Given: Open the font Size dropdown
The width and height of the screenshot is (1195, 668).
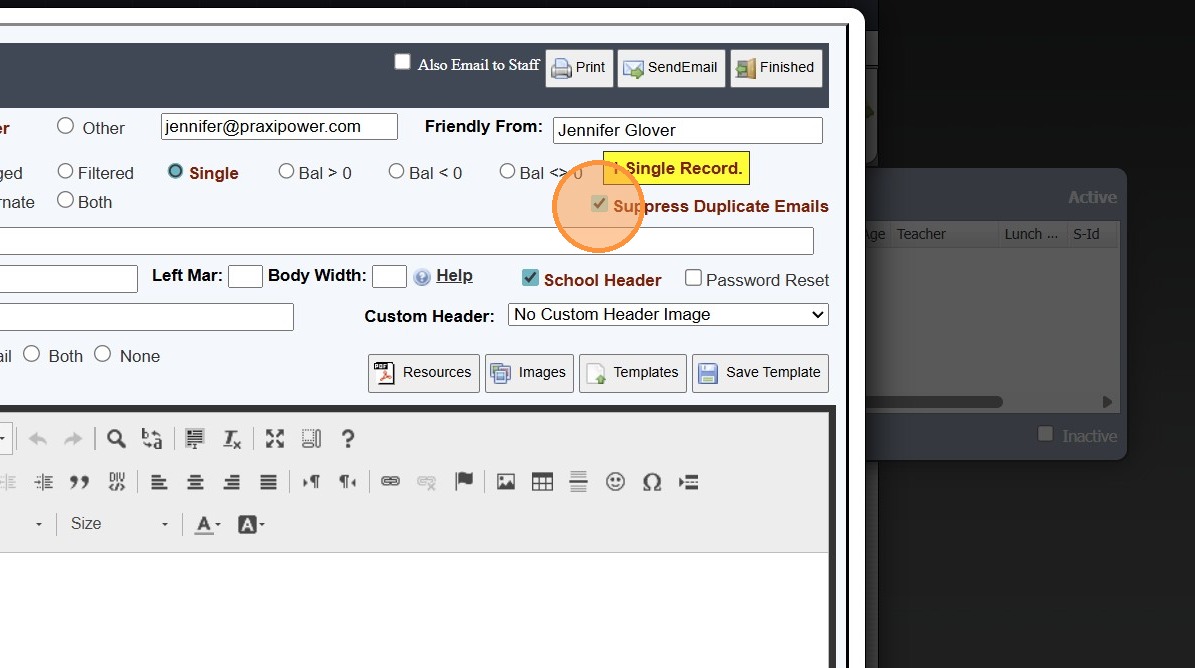Looking at the screenshot, I should 119,524.
